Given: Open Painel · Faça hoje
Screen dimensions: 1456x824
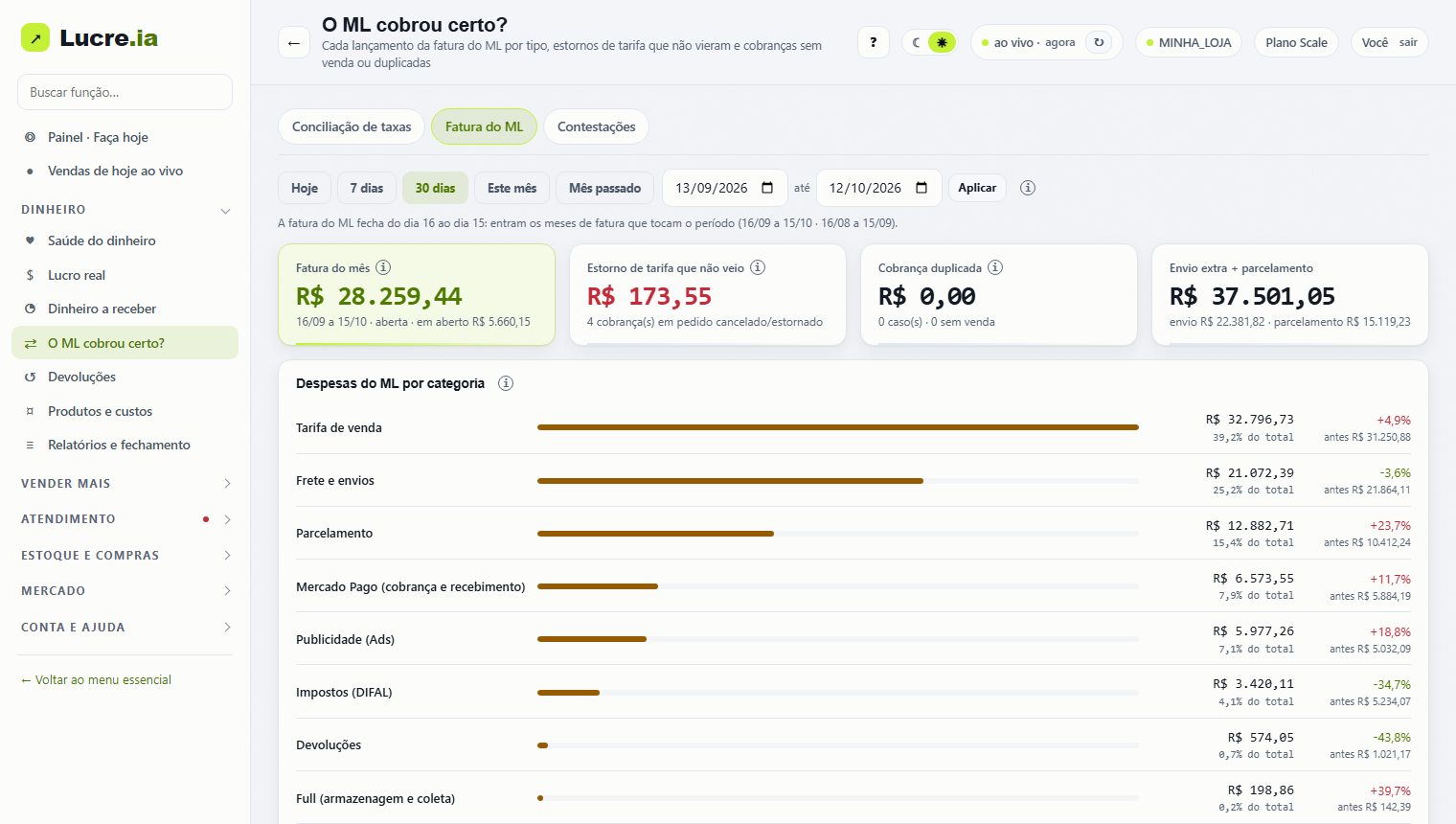Looking at the screenshot, I should pyautogui.click(x=125, y=137).
